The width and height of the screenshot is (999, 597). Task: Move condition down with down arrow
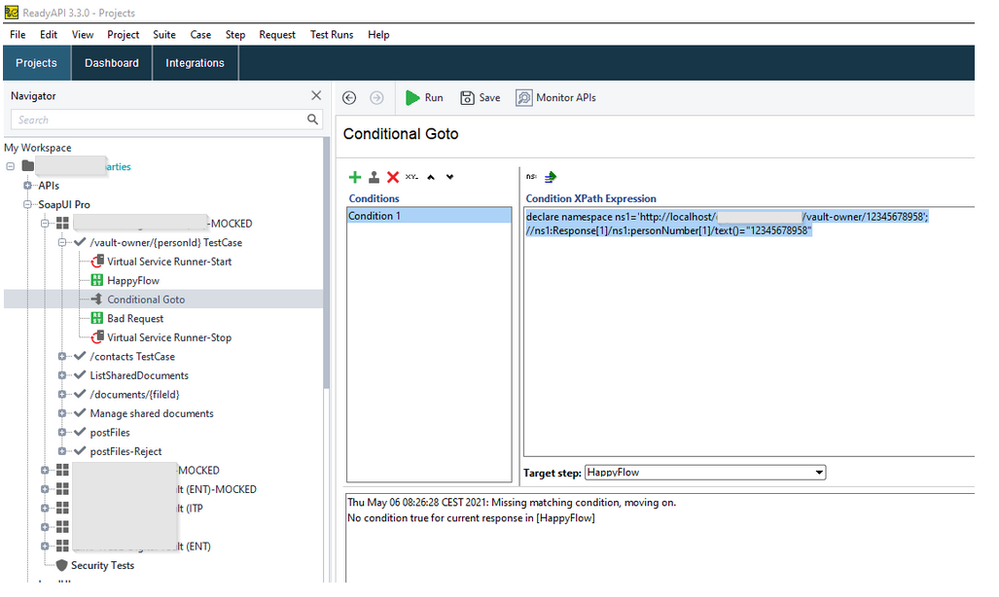pos(450,177)
